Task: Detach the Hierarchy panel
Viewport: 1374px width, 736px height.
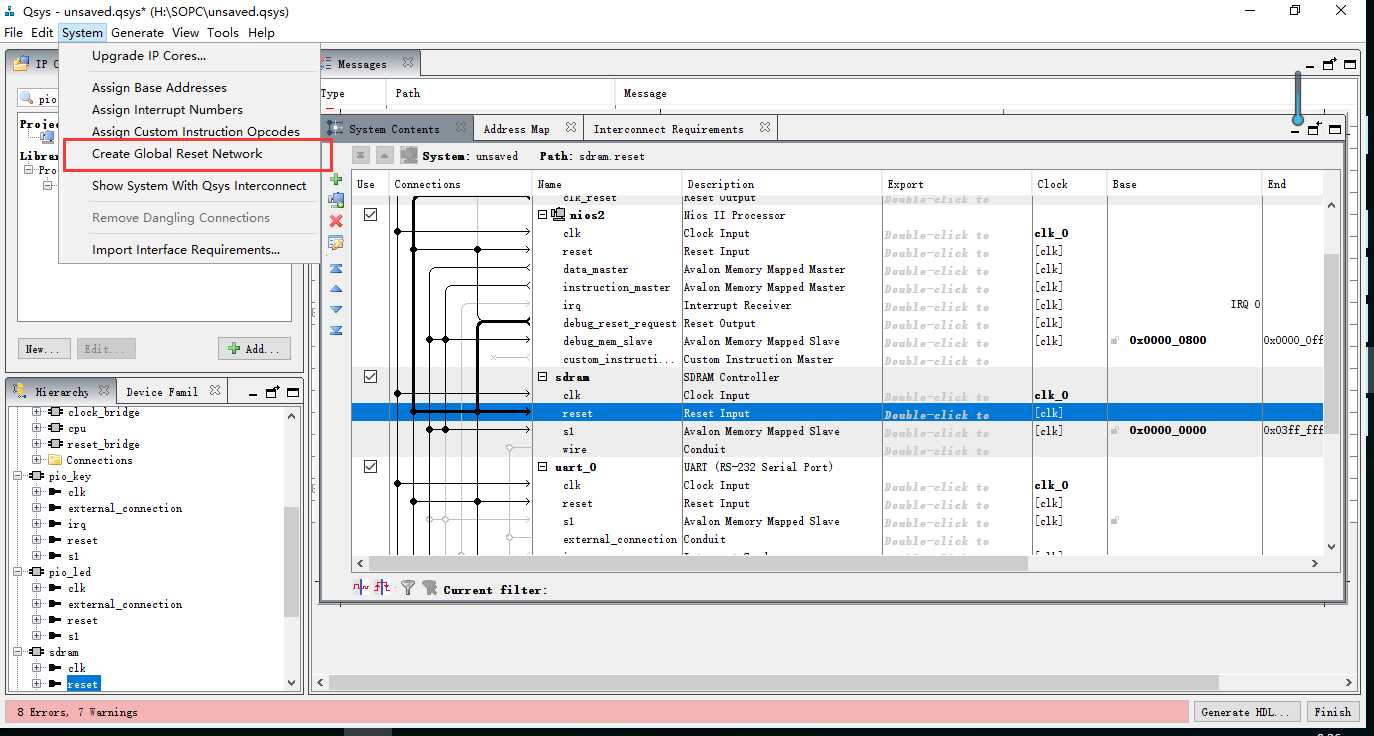Action: [273, 392]
